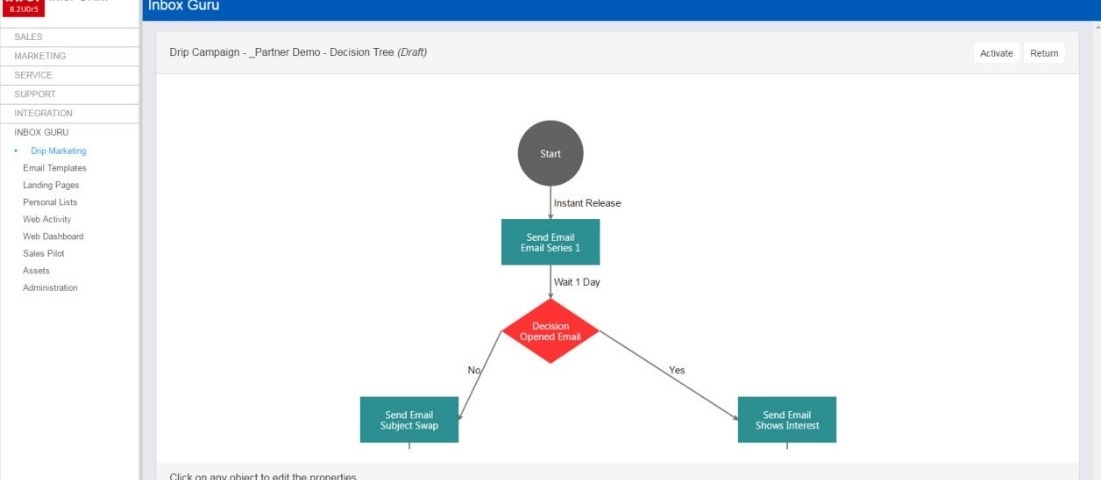View Web Activity
Image resolution: width=1101 pixels, height=480 pixels.
click(47, 220)
